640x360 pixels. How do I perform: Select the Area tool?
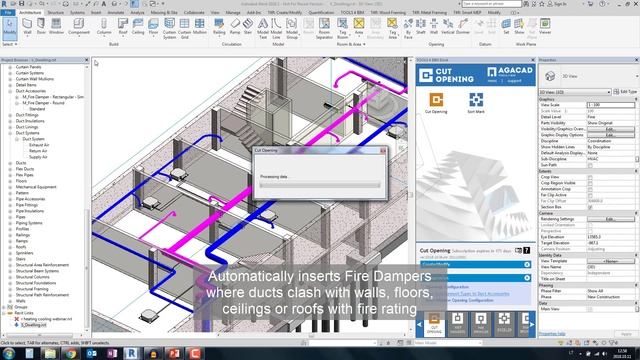coord(359,27)
